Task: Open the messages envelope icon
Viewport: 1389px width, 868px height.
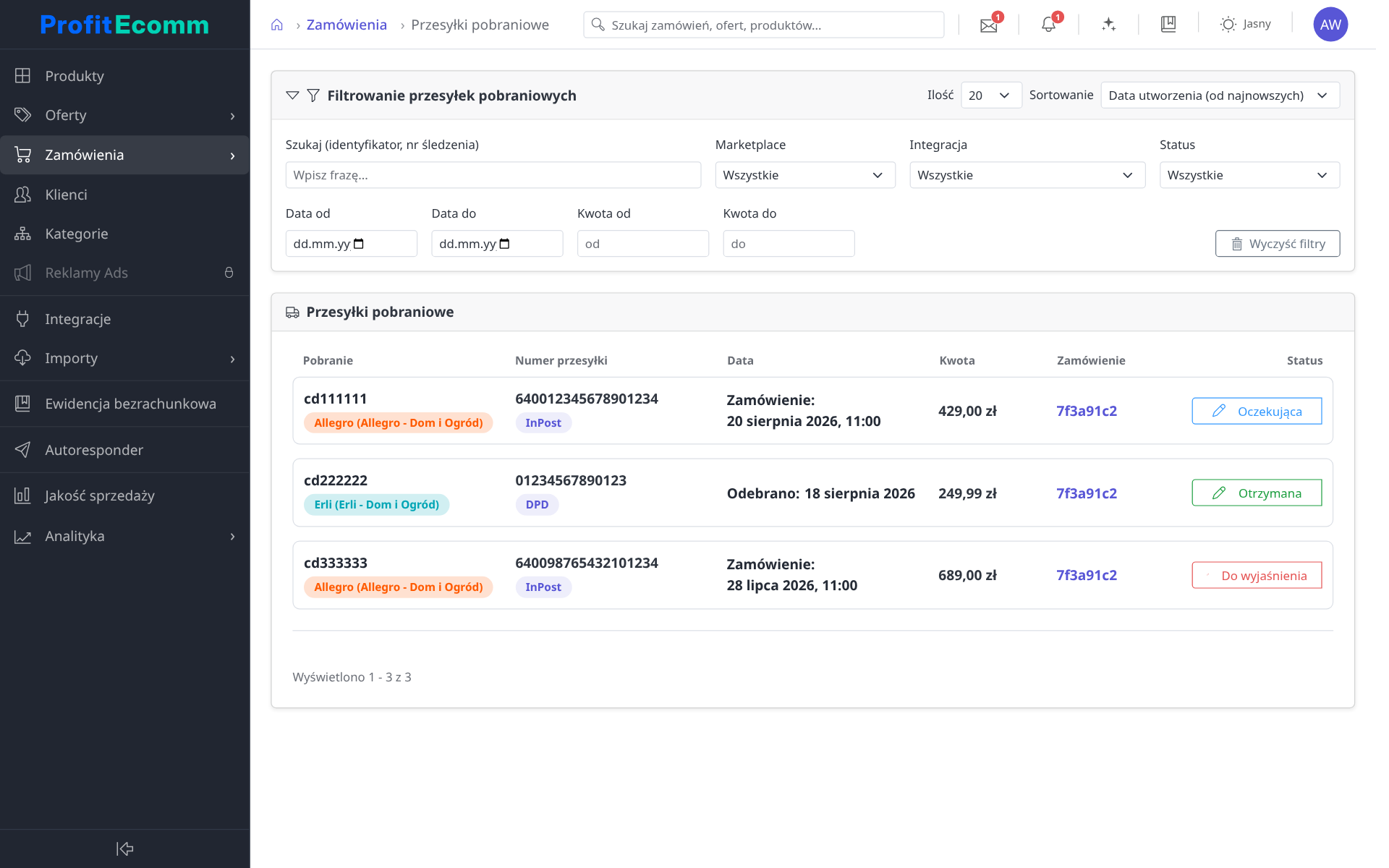Action: [988, 25]
